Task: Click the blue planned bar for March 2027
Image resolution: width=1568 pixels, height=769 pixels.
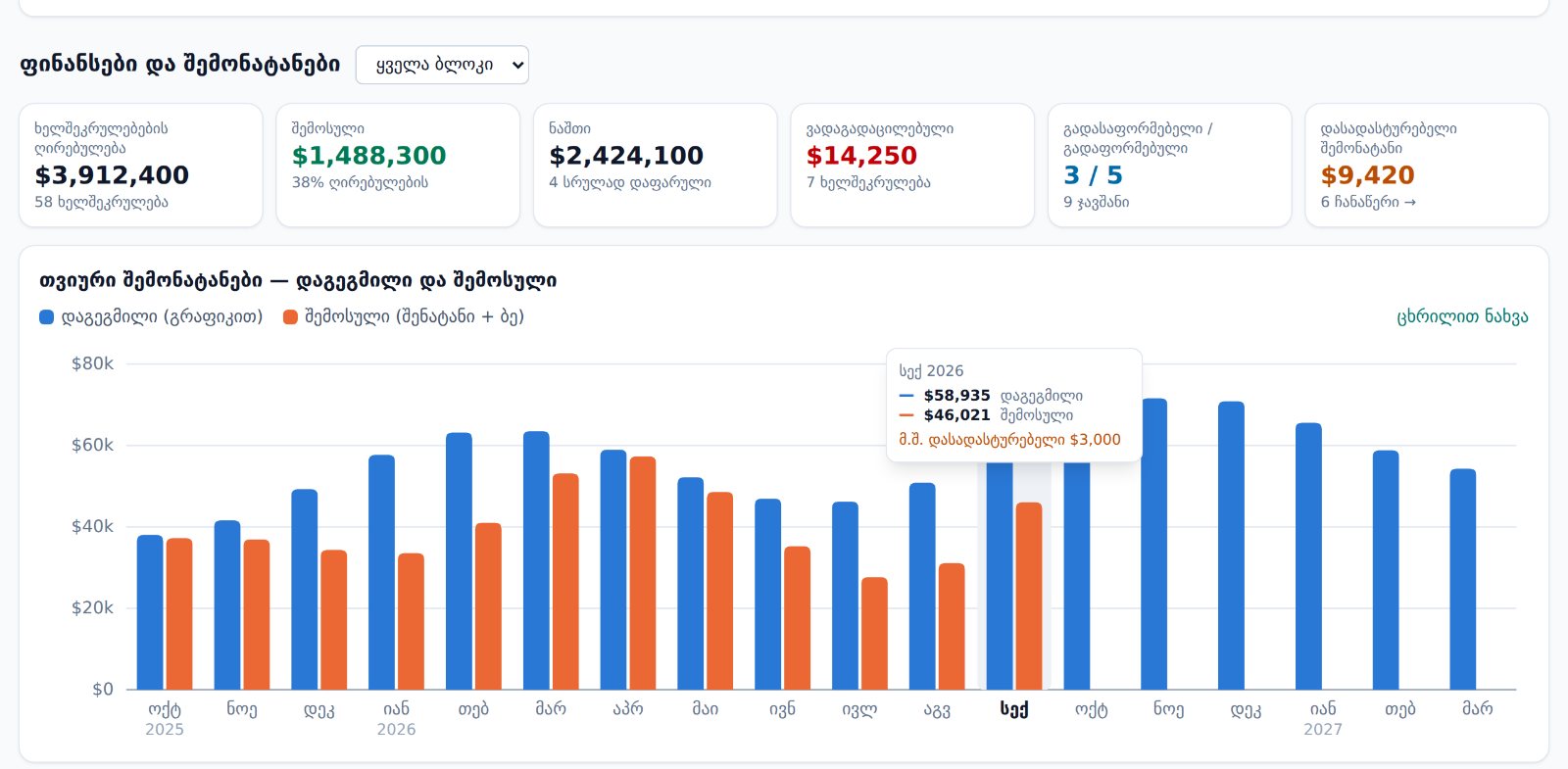Action: [1463, 579]
